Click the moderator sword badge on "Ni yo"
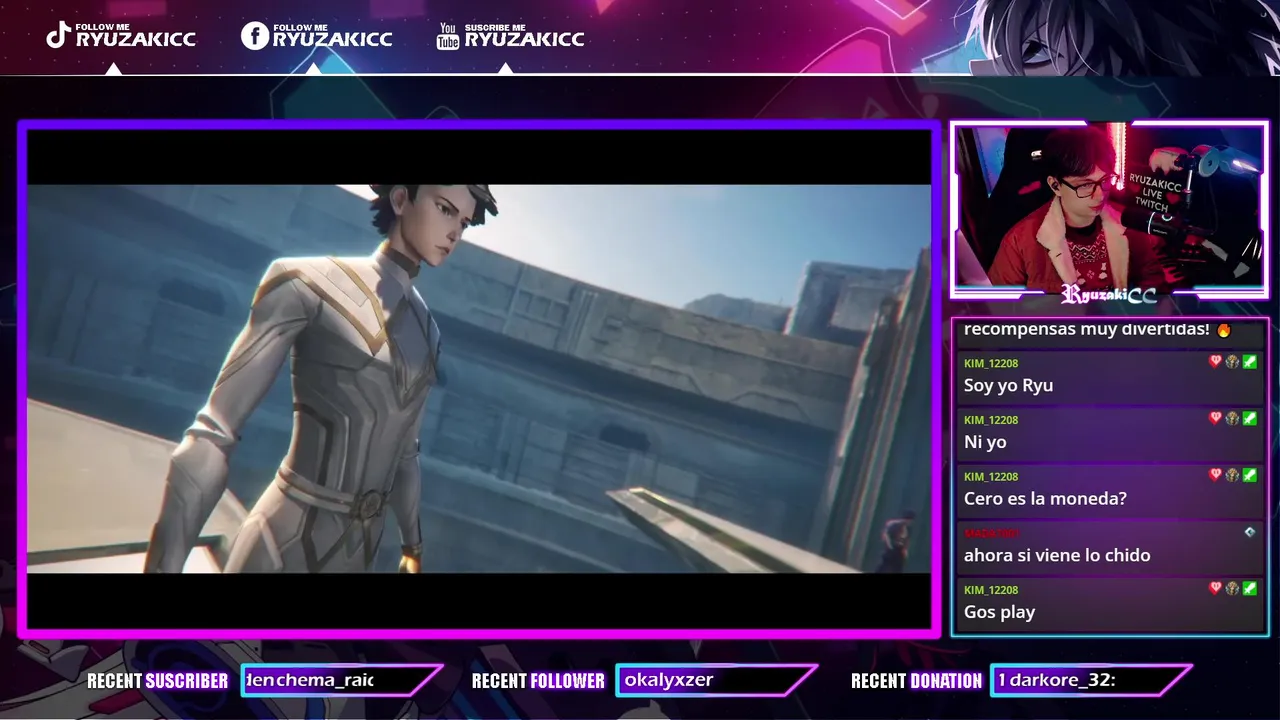Viewport: 1280px width, 720px height. (x=1249, y=419)
